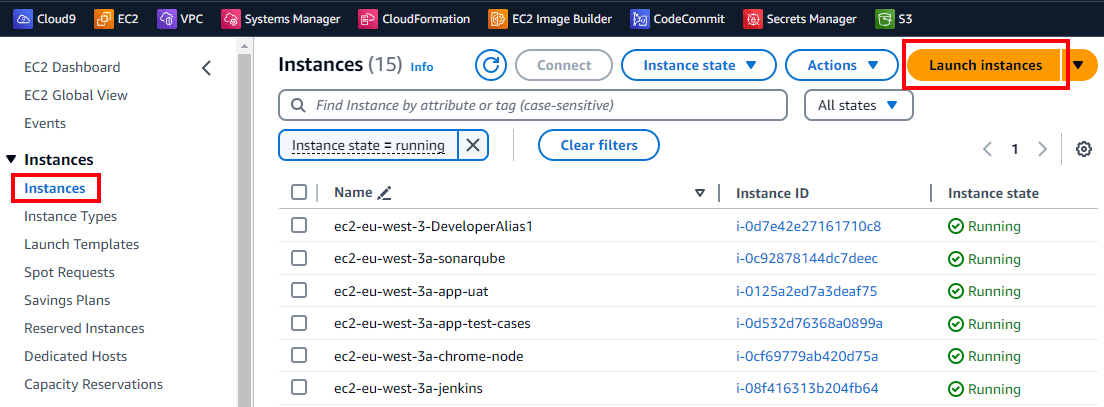Click the Find Instance search field
Viewport: 1104px width, 407px height.
coord(533,106)
